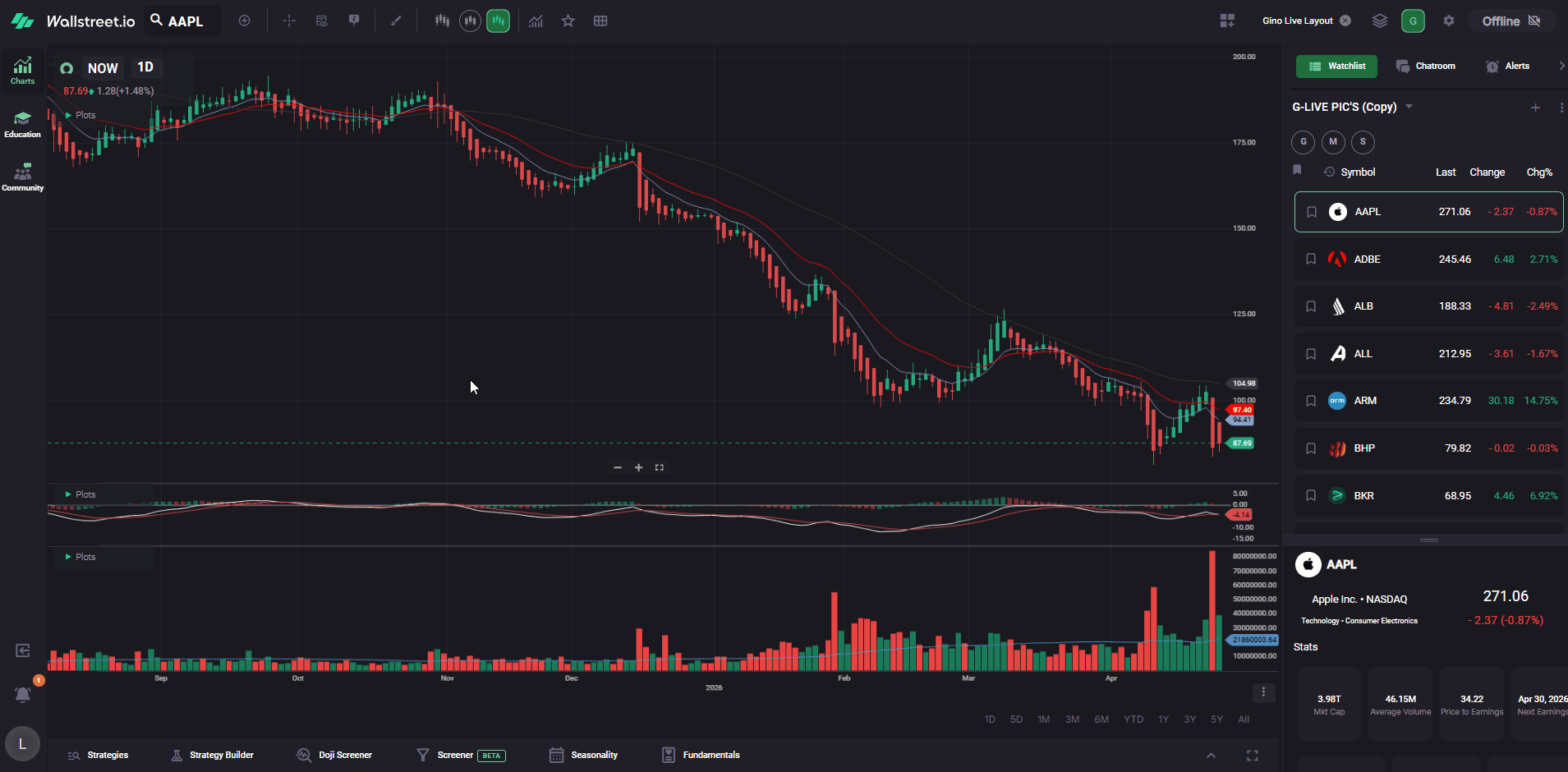Open the Strategy Builder
The width and height of the screenshot is (1568, 772).
pos(213,755)
